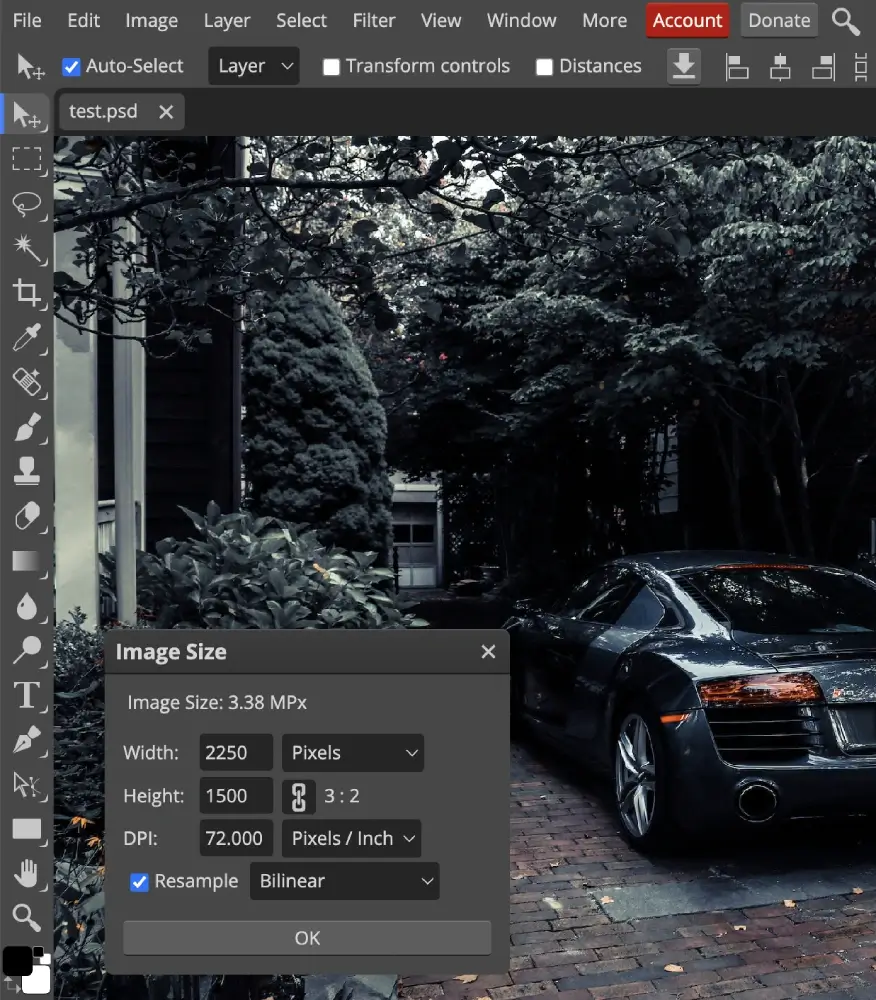Expand the Bilinear resample method dropdown

[344, 882]
